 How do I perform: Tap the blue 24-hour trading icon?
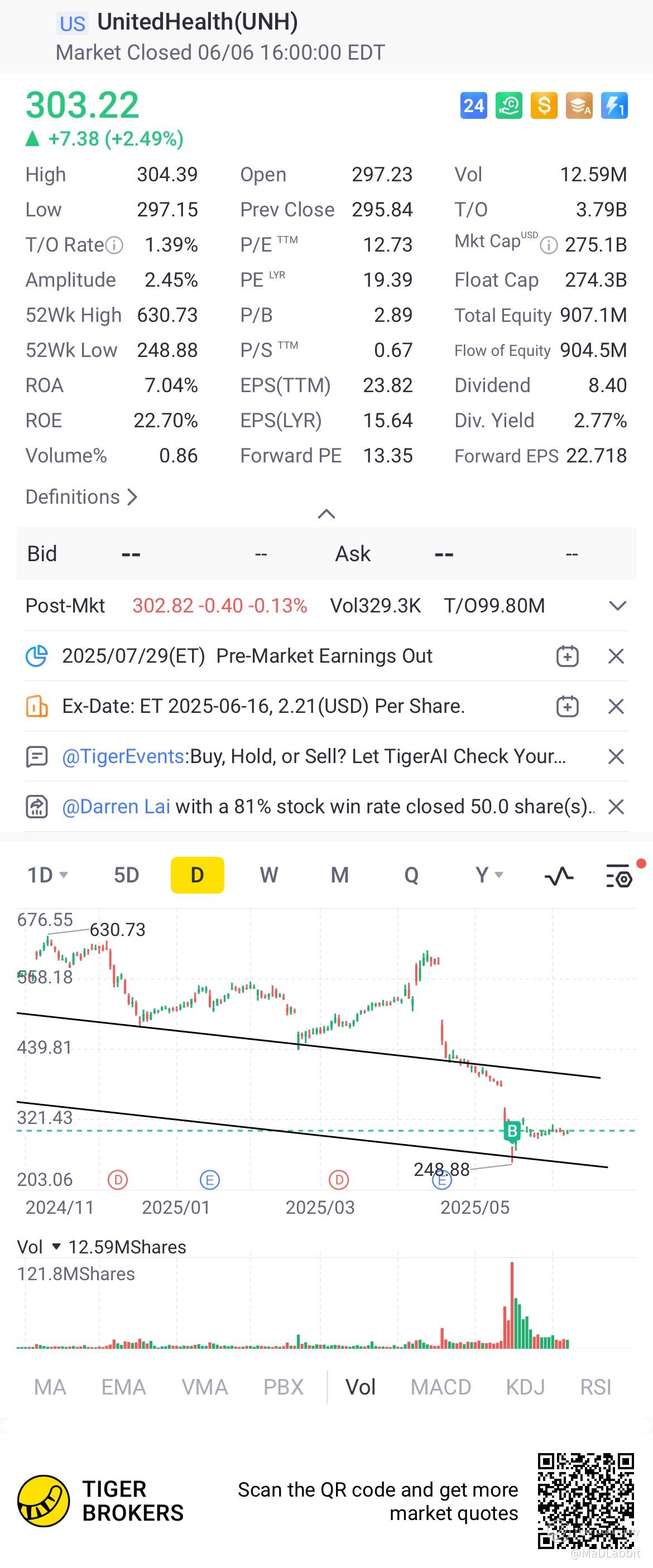click(473, 106)
